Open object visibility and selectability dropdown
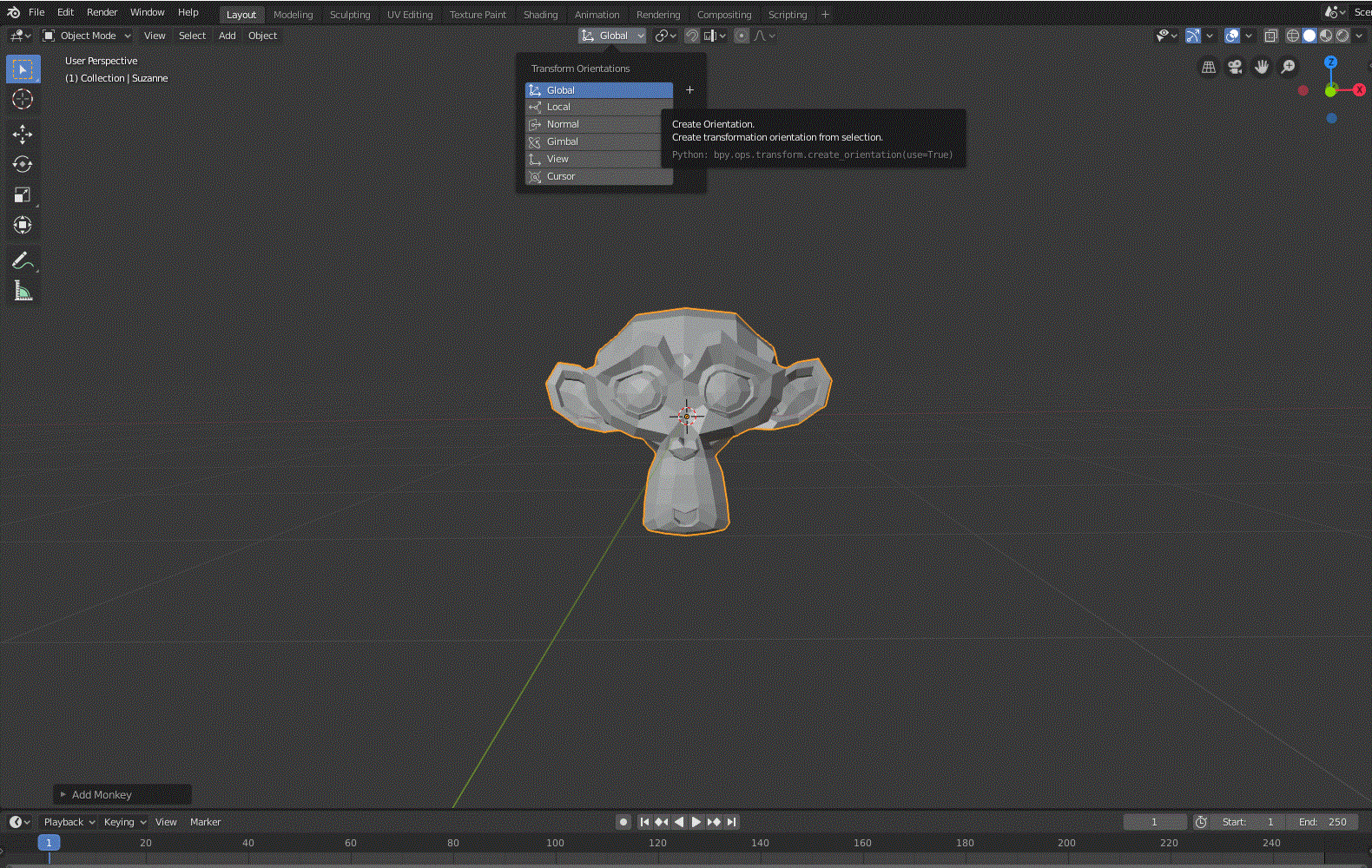The height and width of the screenshot is (868, 1372). tap(1166, 36)
